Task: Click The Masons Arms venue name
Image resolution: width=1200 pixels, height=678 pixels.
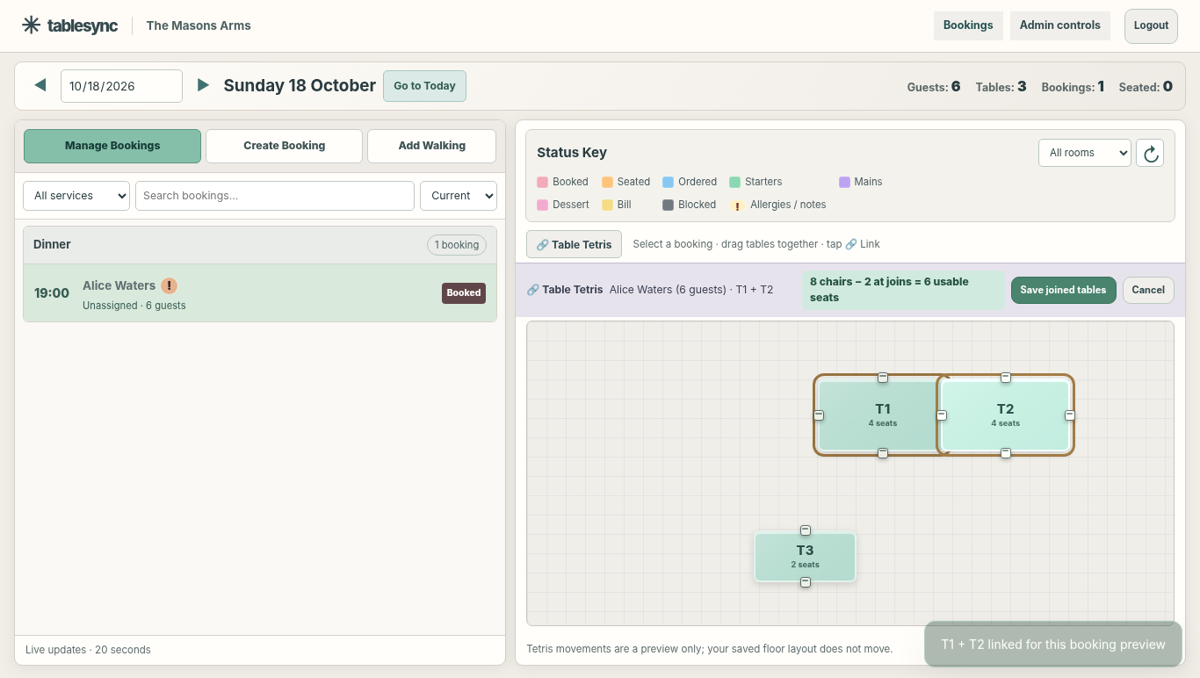Action: (198, 26)
